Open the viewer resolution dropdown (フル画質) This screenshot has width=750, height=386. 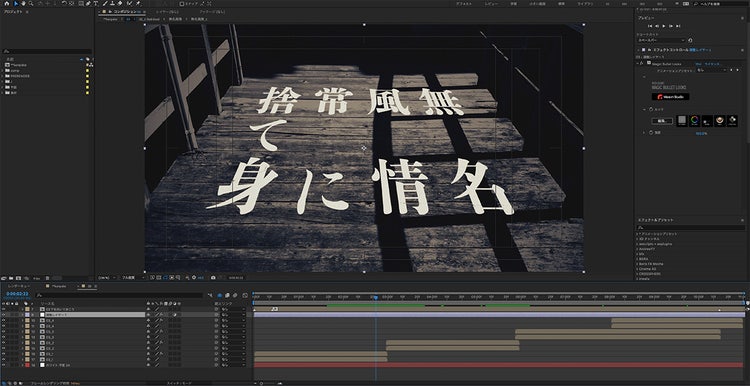[x=132, y=277]
